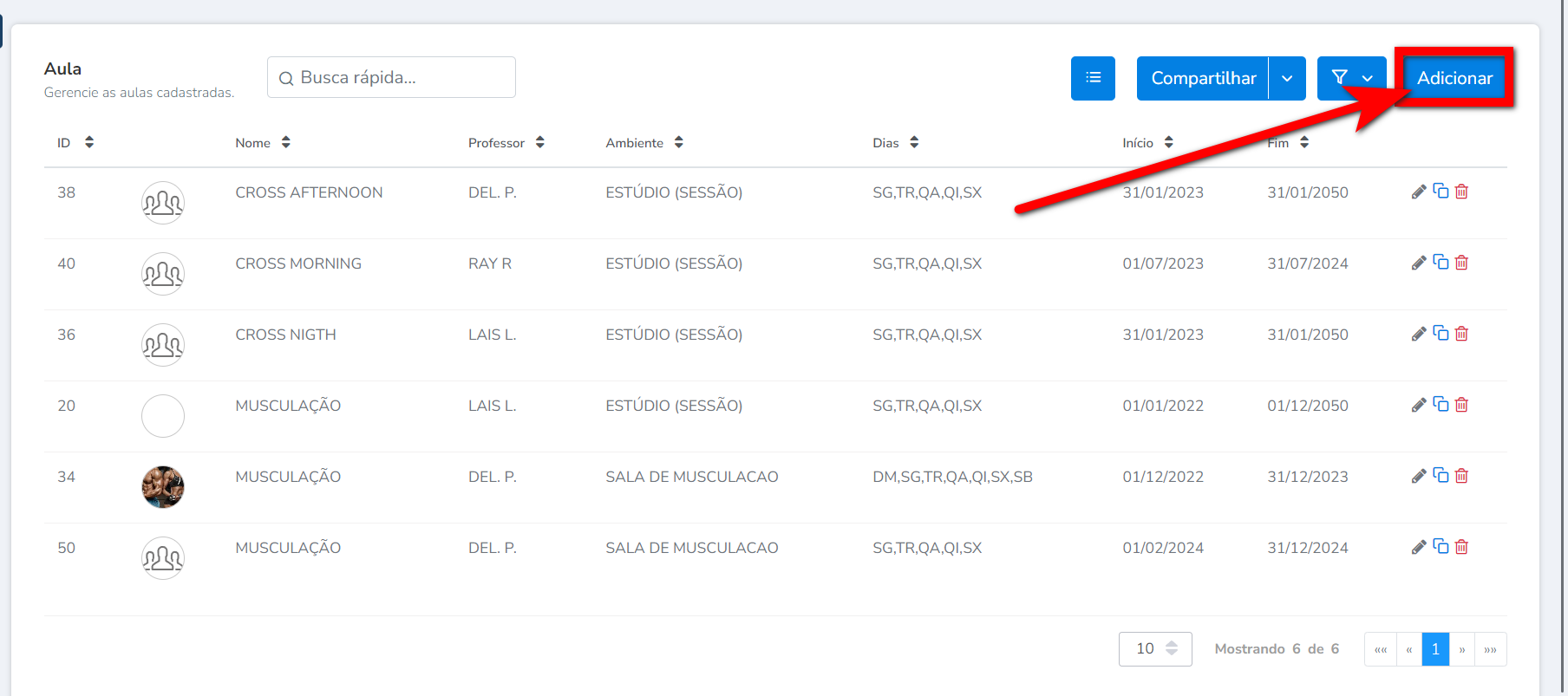This screenshot has height=696, width=1568.
Task: Open the filter options chevron
Action: [x=1368, y=78]
